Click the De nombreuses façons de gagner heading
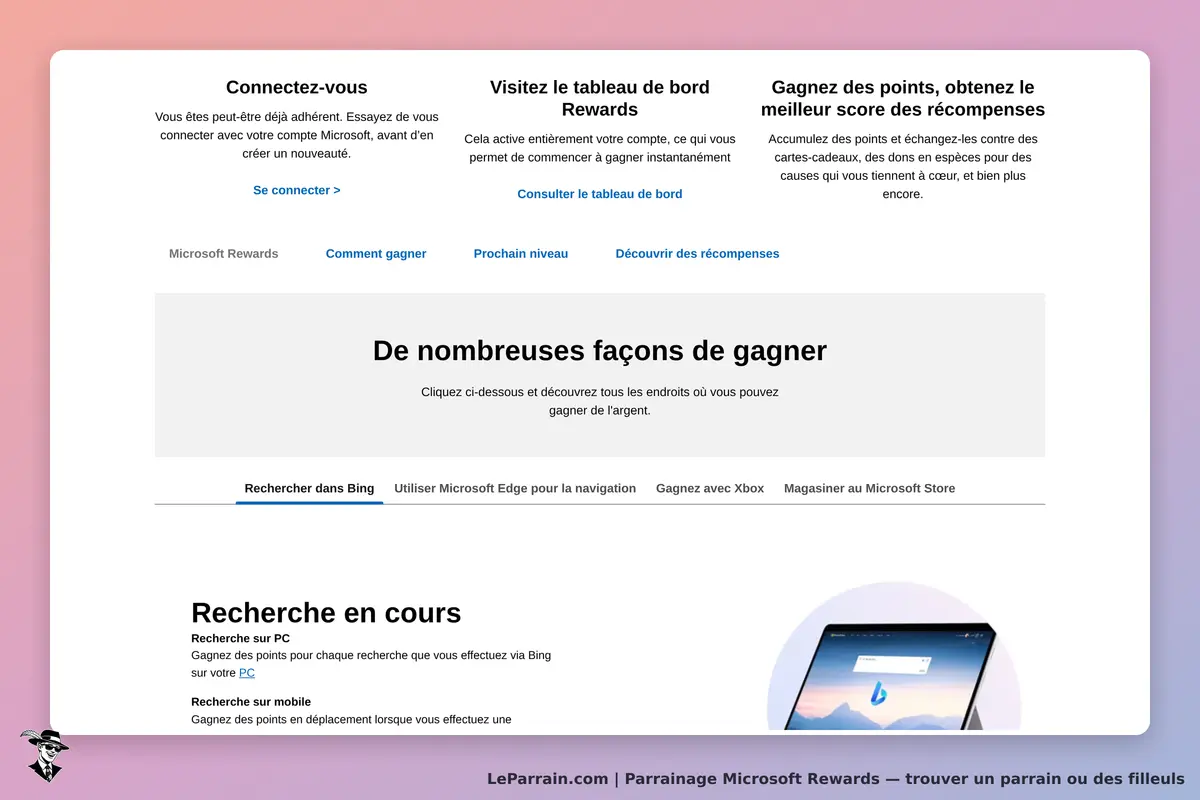The width and height of the screenshot is (1200, 800). (x=600, y=350)
